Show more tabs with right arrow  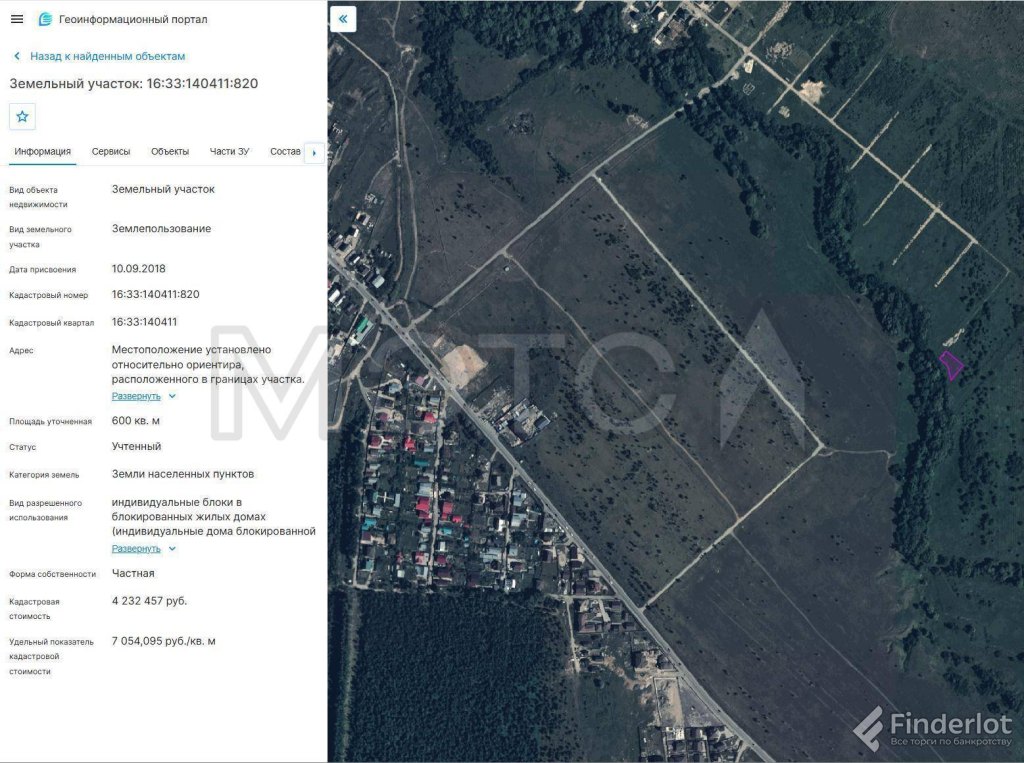click(314, 153)
